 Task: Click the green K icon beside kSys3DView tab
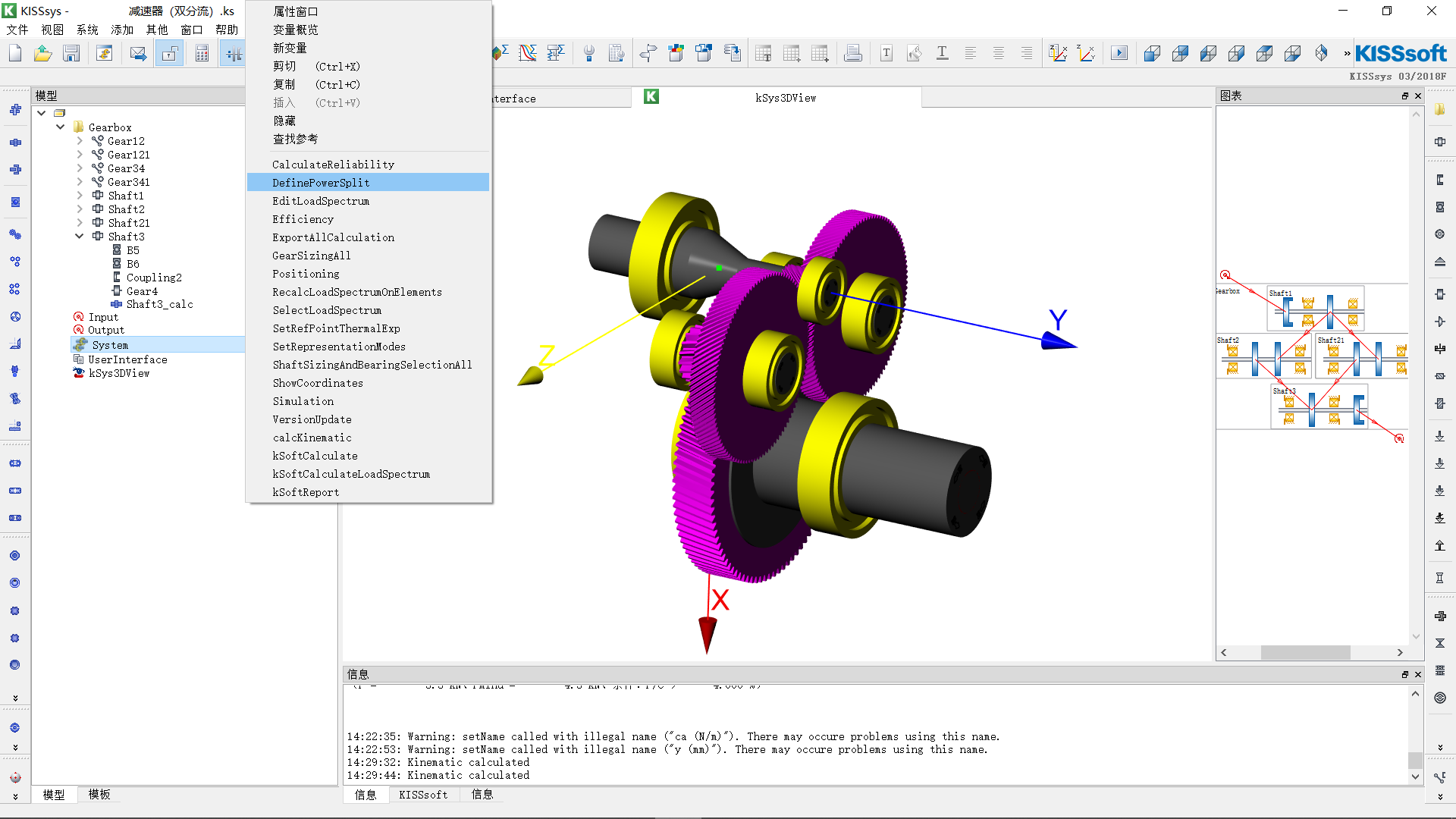(x=651, y=96)
